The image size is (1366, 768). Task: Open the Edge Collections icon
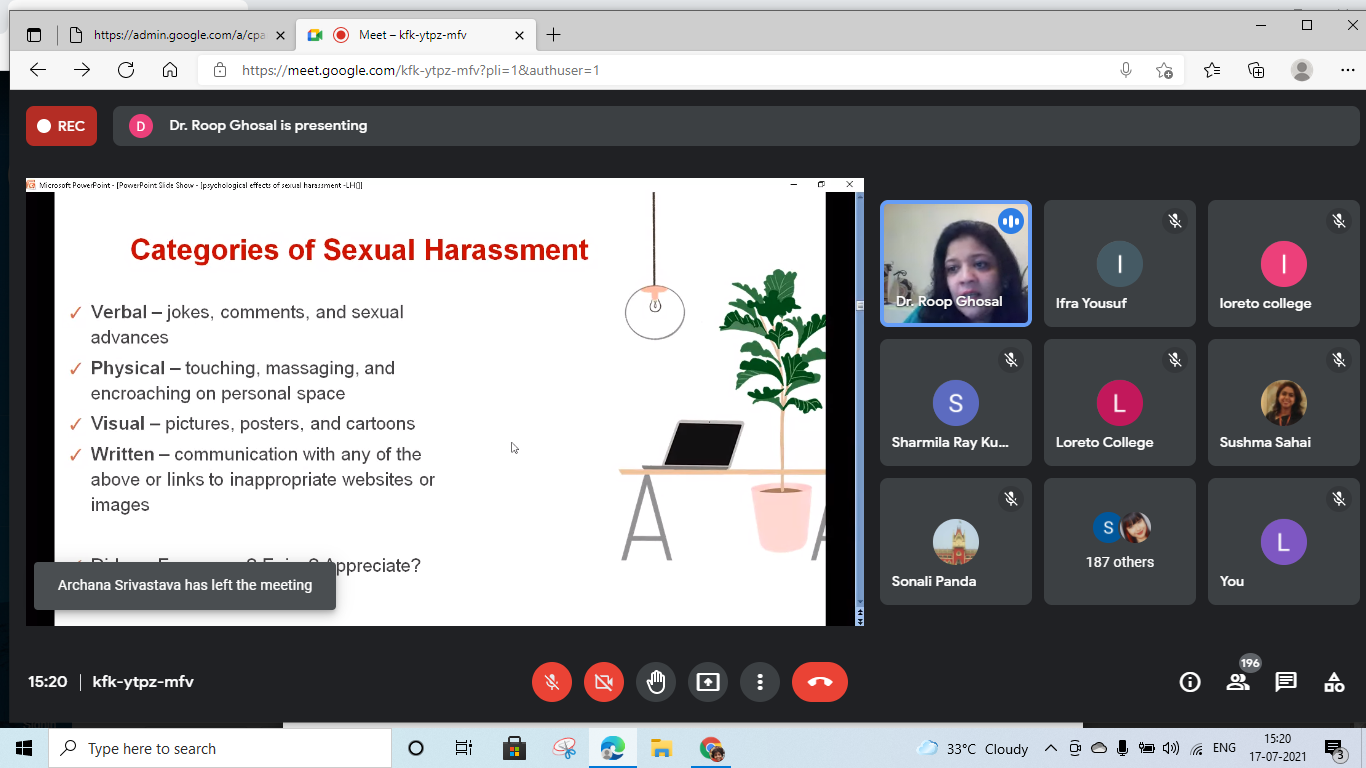(1256, 70)
